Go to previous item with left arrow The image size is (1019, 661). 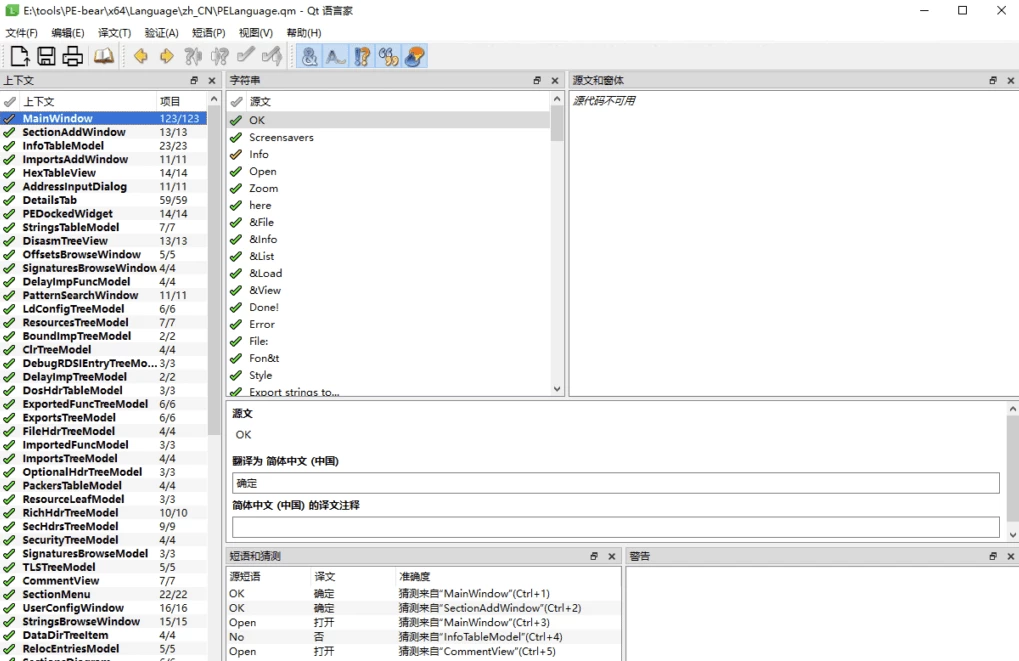click(x=141, y=56)
